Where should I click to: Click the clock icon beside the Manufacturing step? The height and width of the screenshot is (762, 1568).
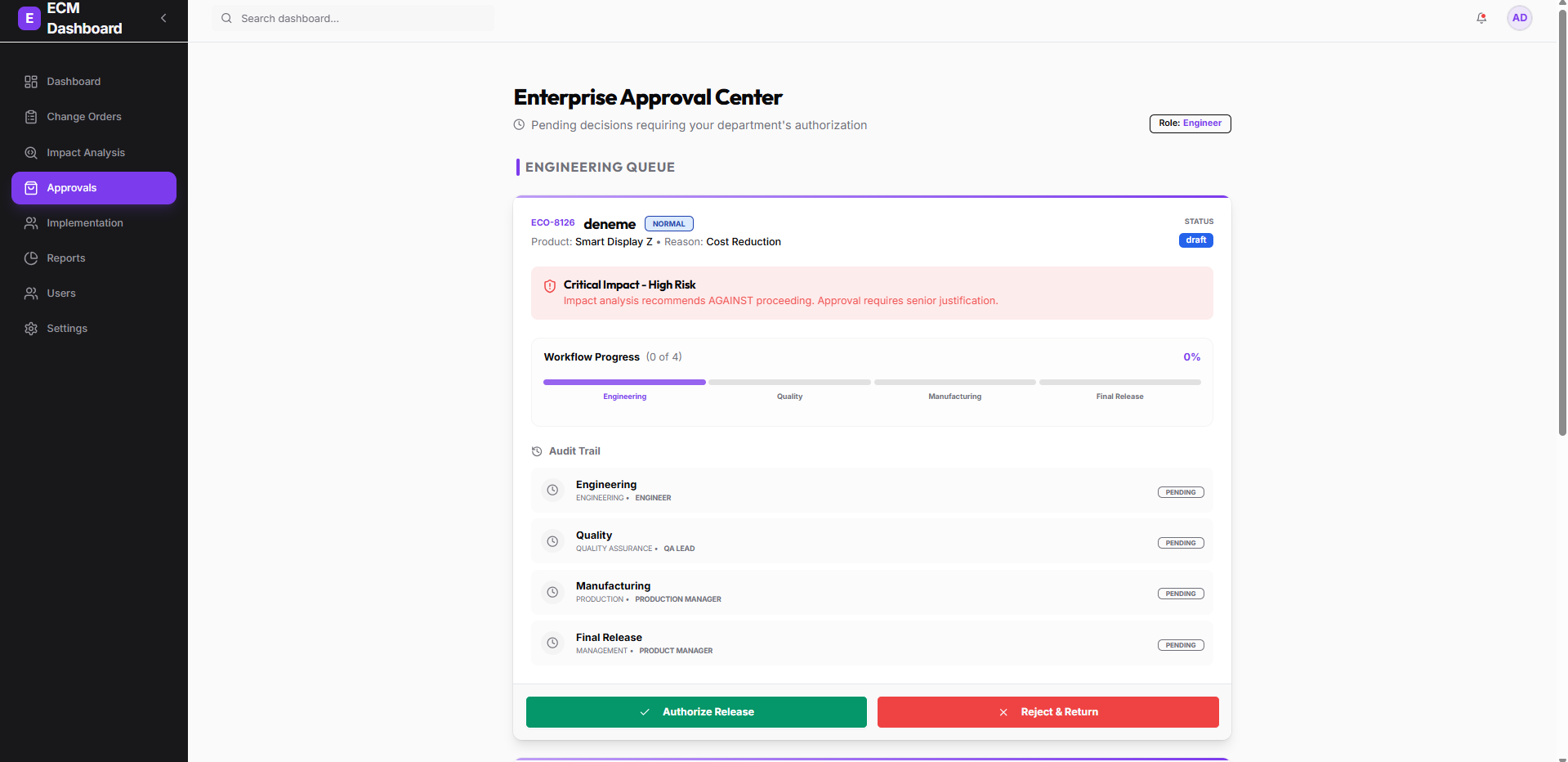(552, 592)
